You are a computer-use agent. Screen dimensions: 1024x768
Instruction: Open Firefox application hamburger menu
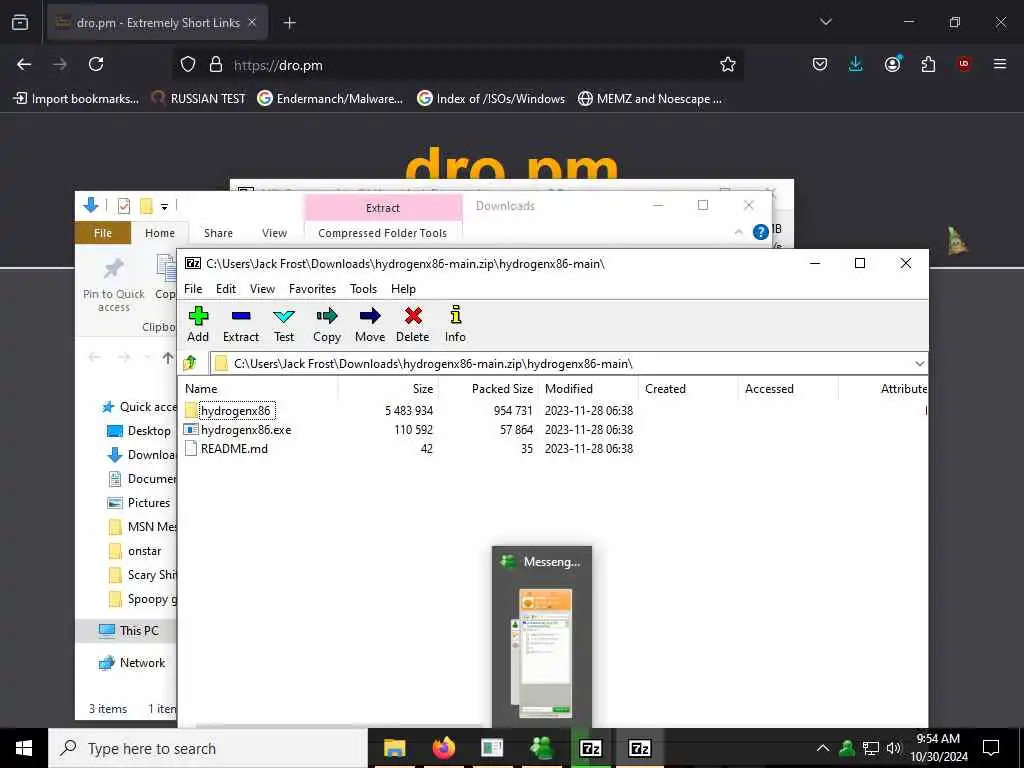[1000, 64]
